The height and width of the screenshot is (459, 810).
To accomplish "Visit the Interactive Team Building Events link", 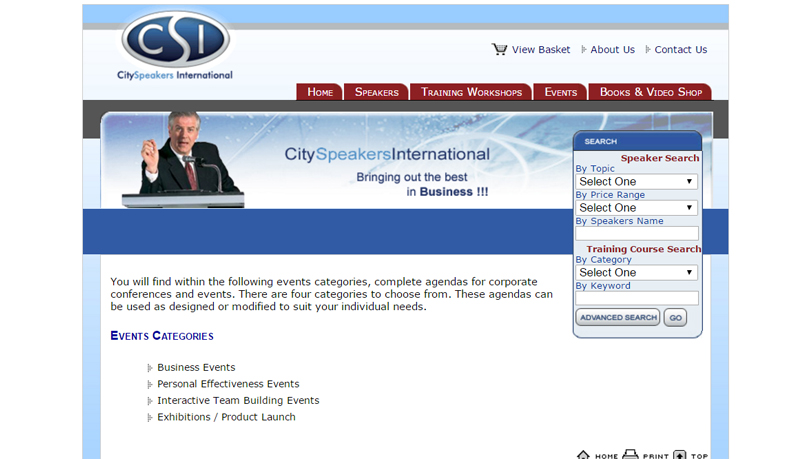I will click(238, 400).
